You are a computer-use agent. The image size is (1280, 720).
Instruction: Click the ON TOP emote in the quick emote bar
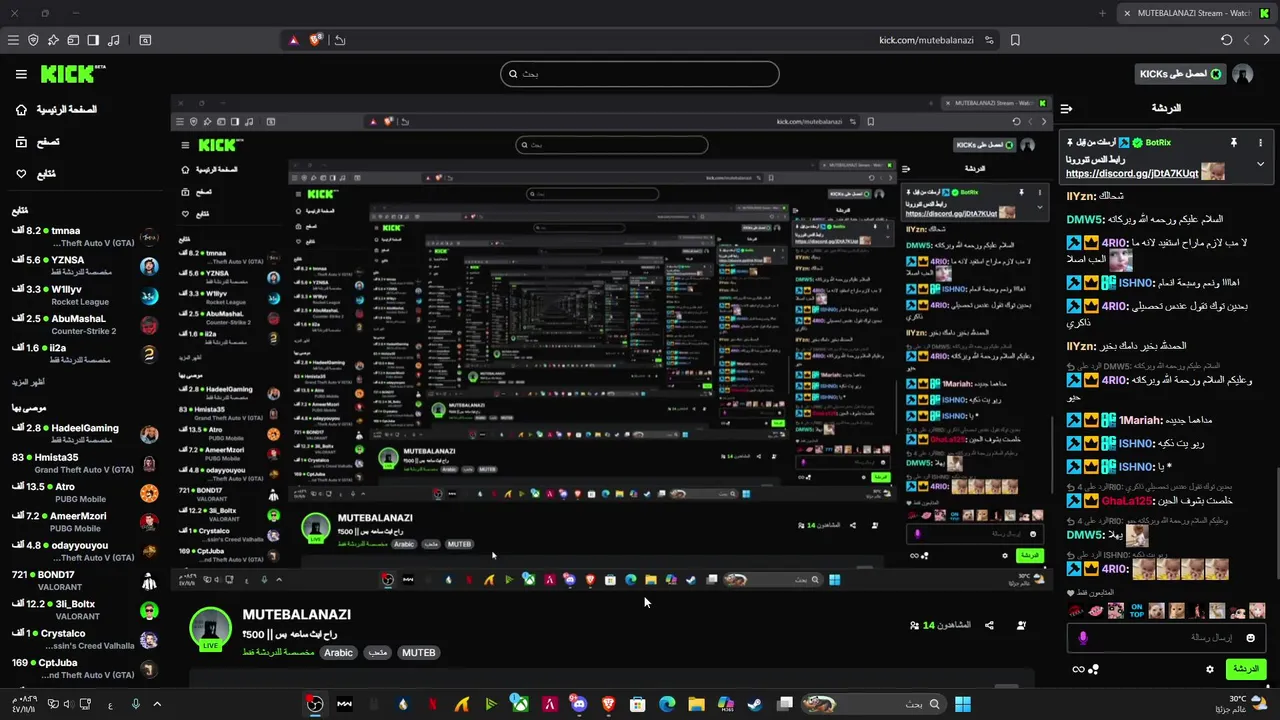pyautogui.click(x=1135, y=611)
